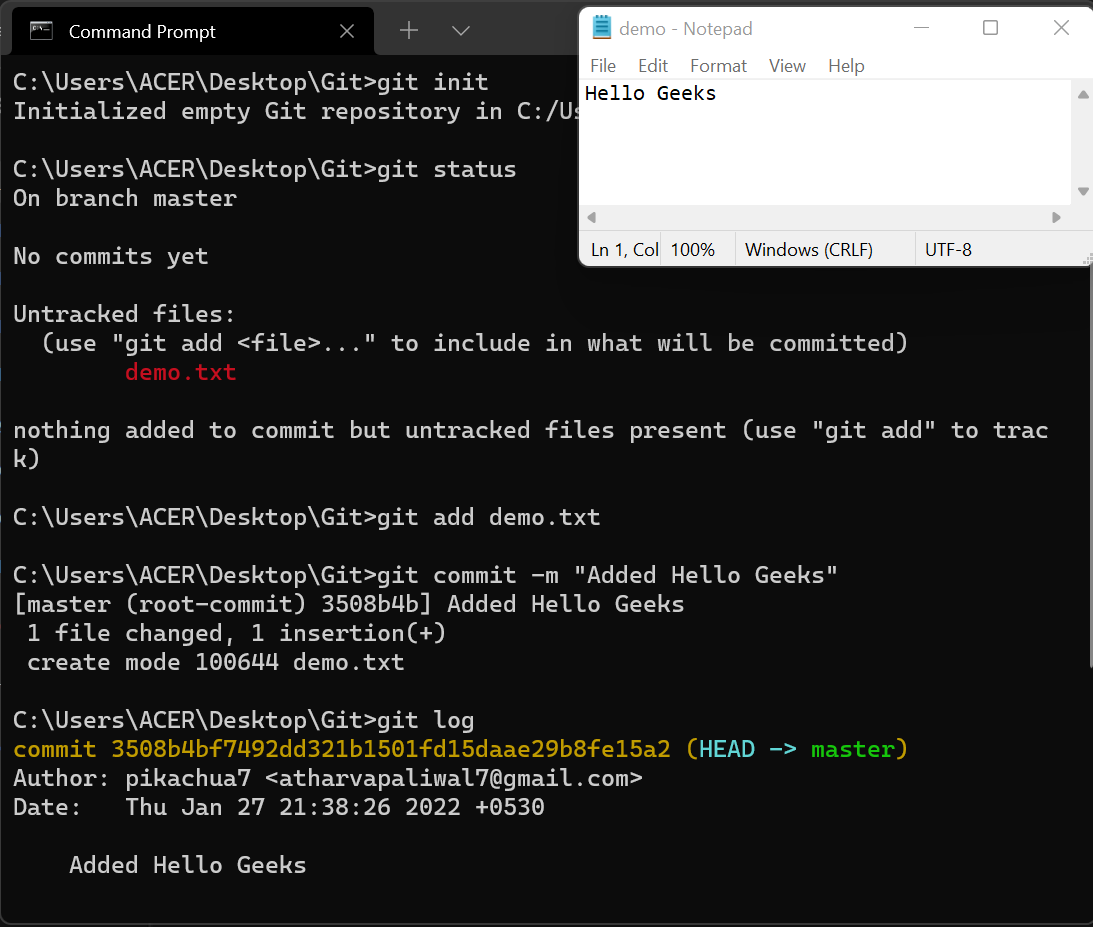Open the Format menu in Notepad
Screen dimensions: 1093x927
tap(718, 66)
